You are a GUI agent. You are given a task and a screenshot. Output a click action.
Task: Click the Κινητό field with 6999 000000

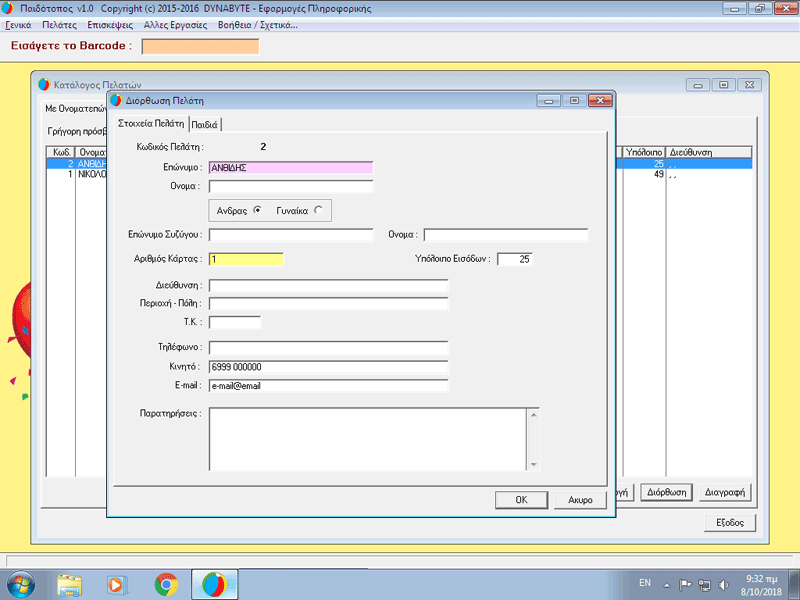[328, 367]
